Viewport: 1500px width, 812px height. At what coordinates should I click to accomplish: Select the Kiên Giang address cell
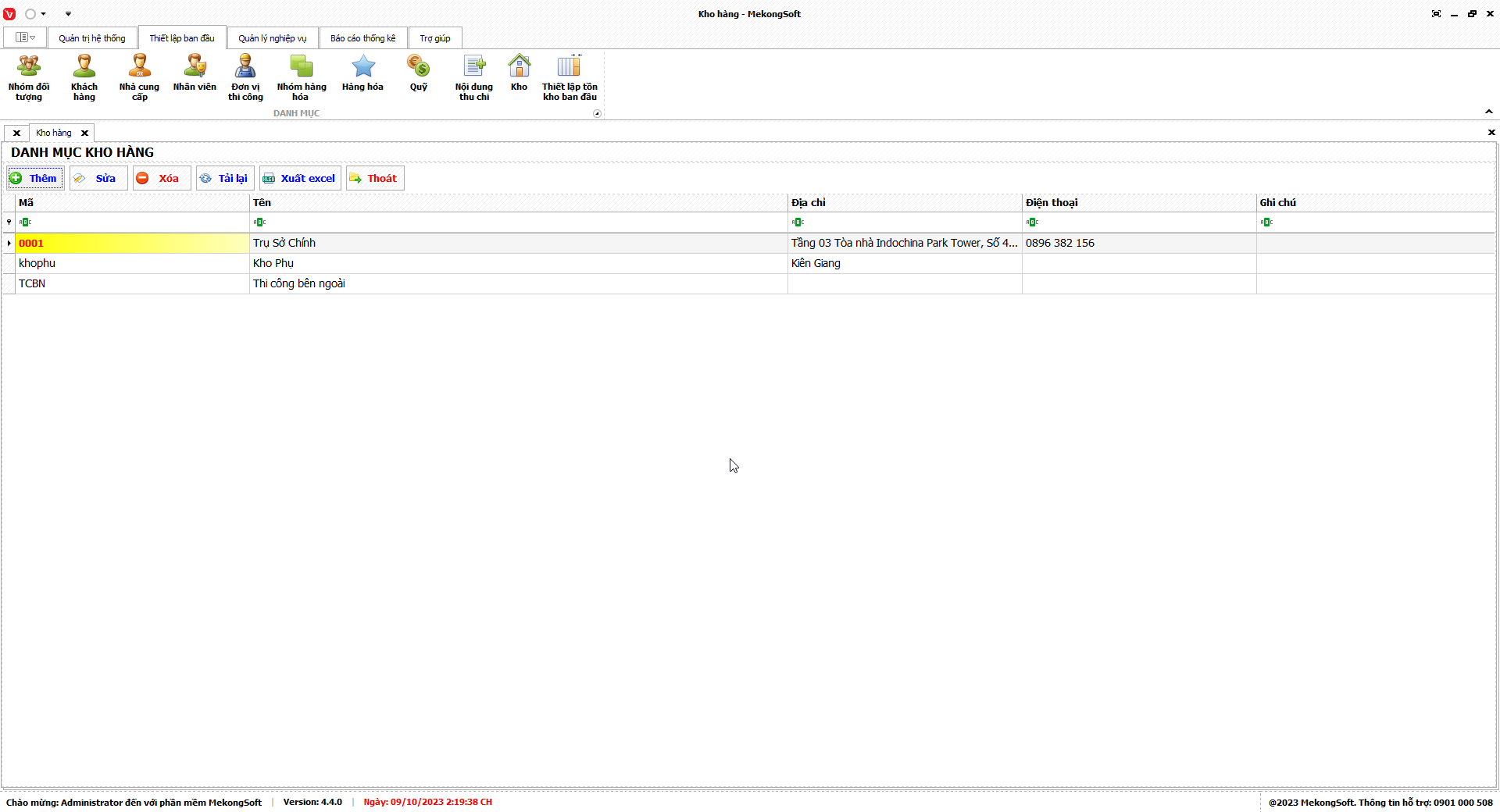click(905, 263)
